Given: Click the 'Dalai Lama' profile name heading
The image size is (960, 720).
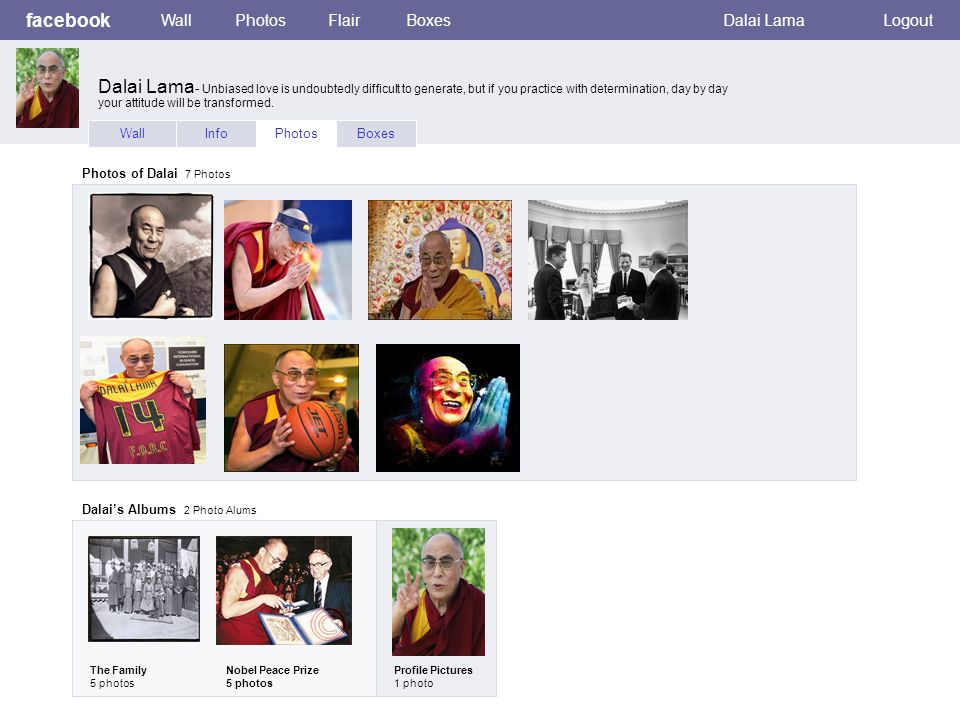Looking at the screenshot, I should coord(146,86).
